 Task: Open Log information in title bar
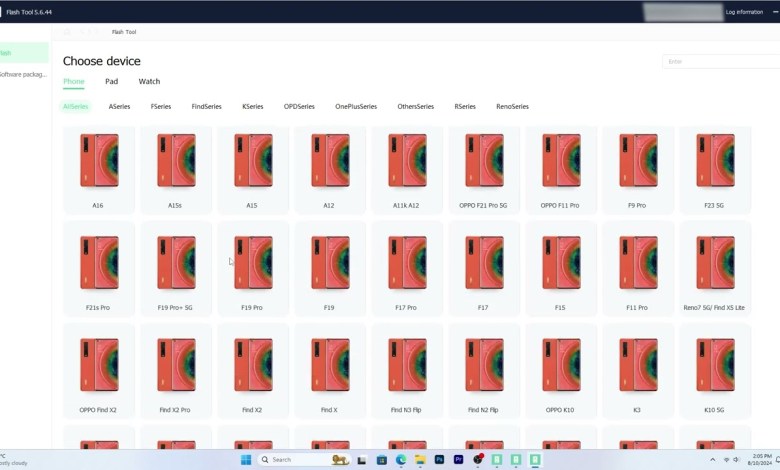pyautogui.click(x=743, y=12)
